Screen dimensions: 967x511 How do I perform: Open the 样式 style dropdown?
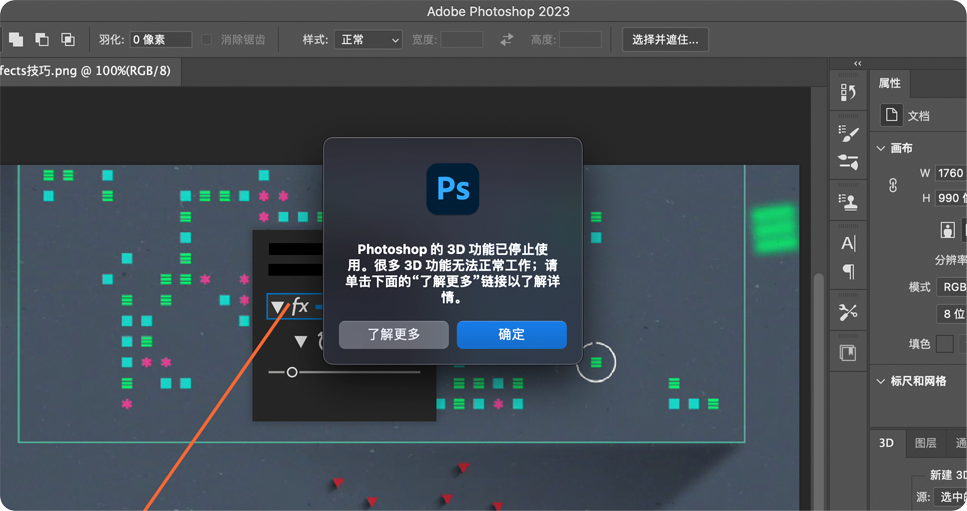(x=368, y=39)
